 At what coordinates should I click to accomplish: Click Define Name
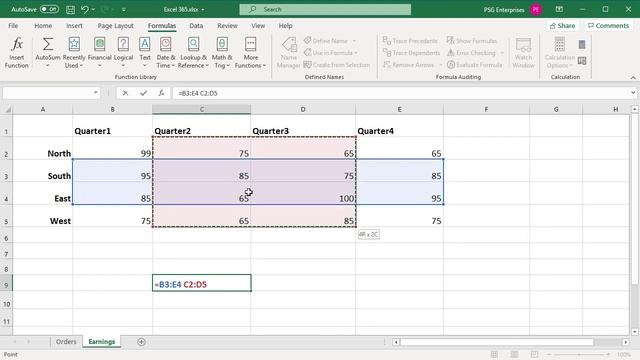coord(330,41)
